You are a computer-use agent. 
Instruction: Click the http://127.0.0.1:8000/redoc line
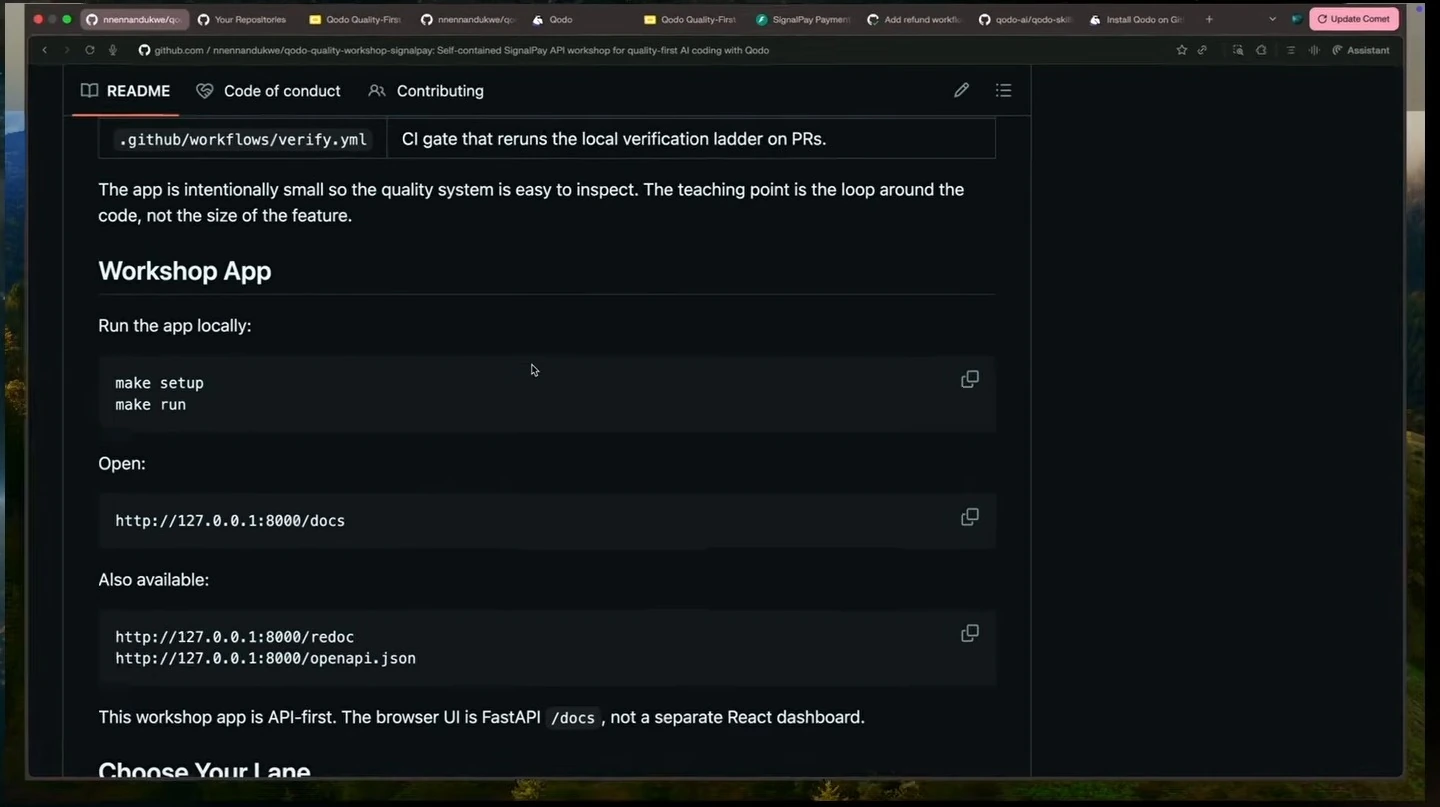pos(234,637)
